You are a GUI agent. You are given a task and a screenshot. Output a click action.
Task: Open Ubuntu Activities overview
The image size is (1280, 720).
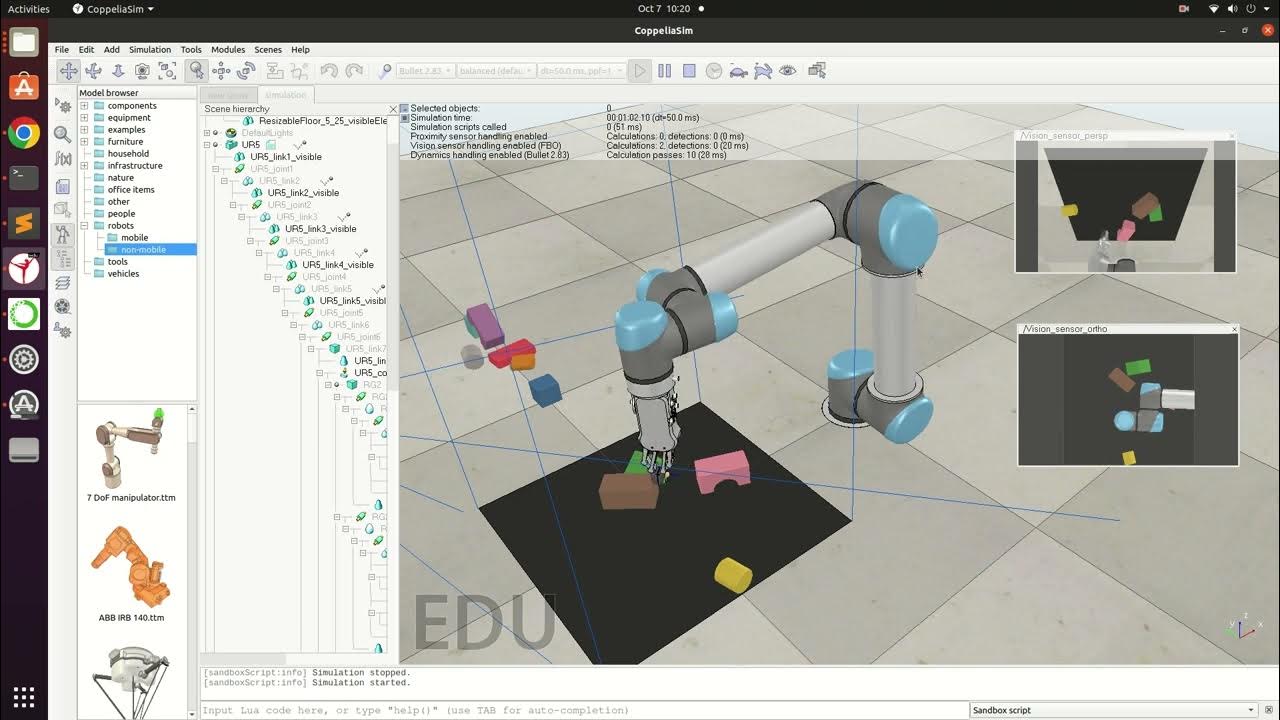tap(28, 8)
